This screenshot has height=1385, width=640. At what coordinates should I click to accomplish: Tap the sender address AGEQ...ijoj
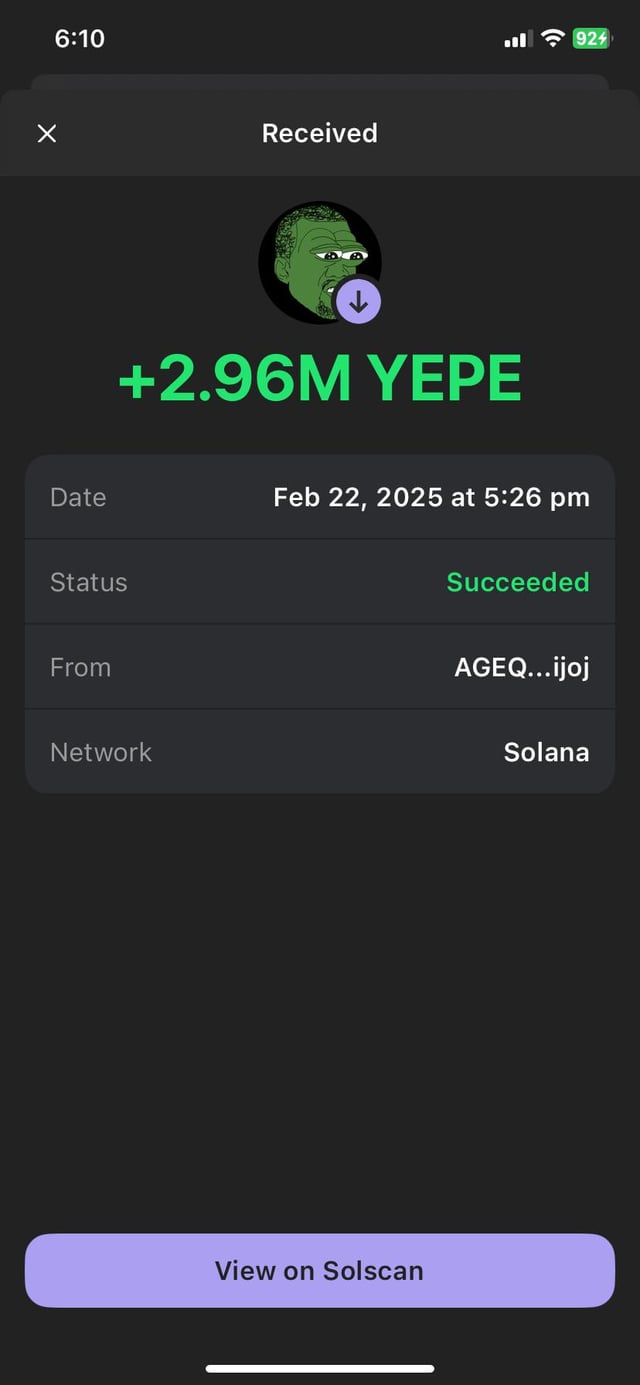pos(521,667)
